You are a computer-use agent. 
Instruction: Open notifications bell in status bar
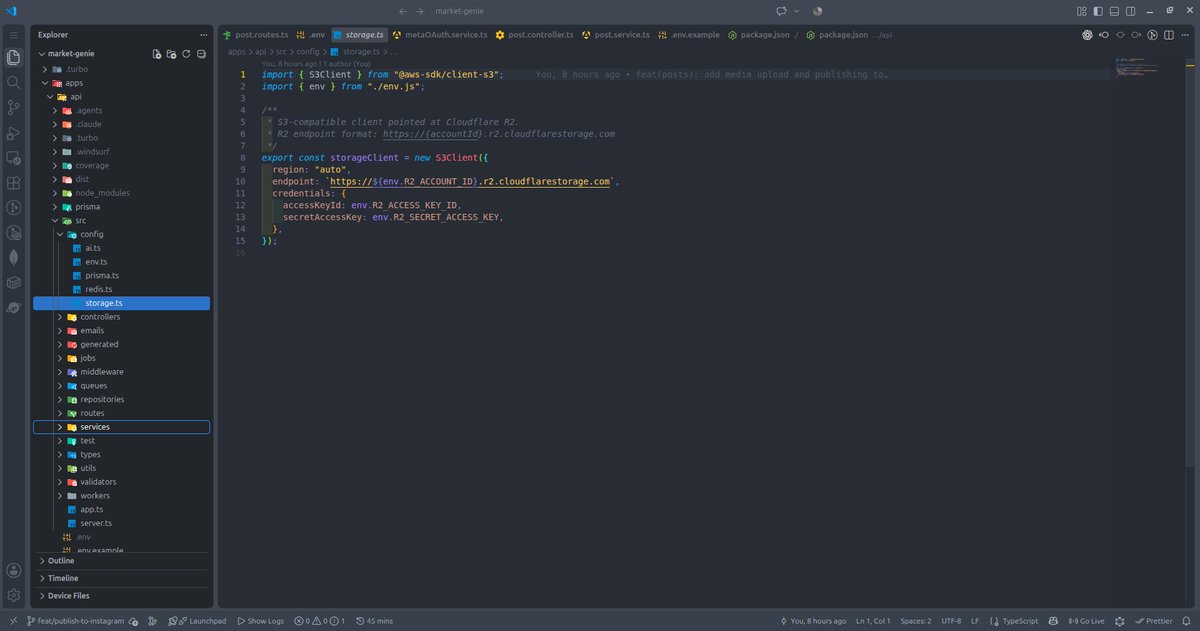[x=1187, y=621]
